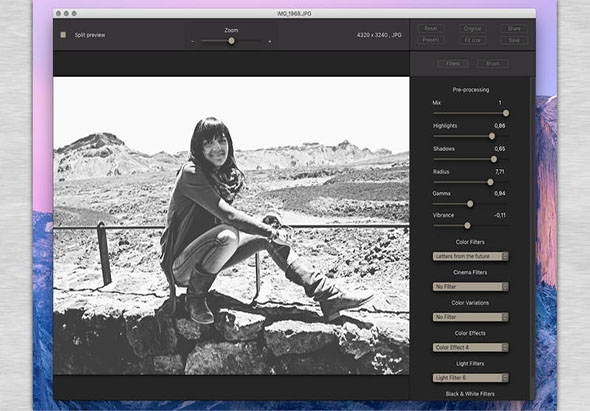590x411 pixels.
Task: Click the 'Pre-processing' section heading
Action: [x=471, y=90]
